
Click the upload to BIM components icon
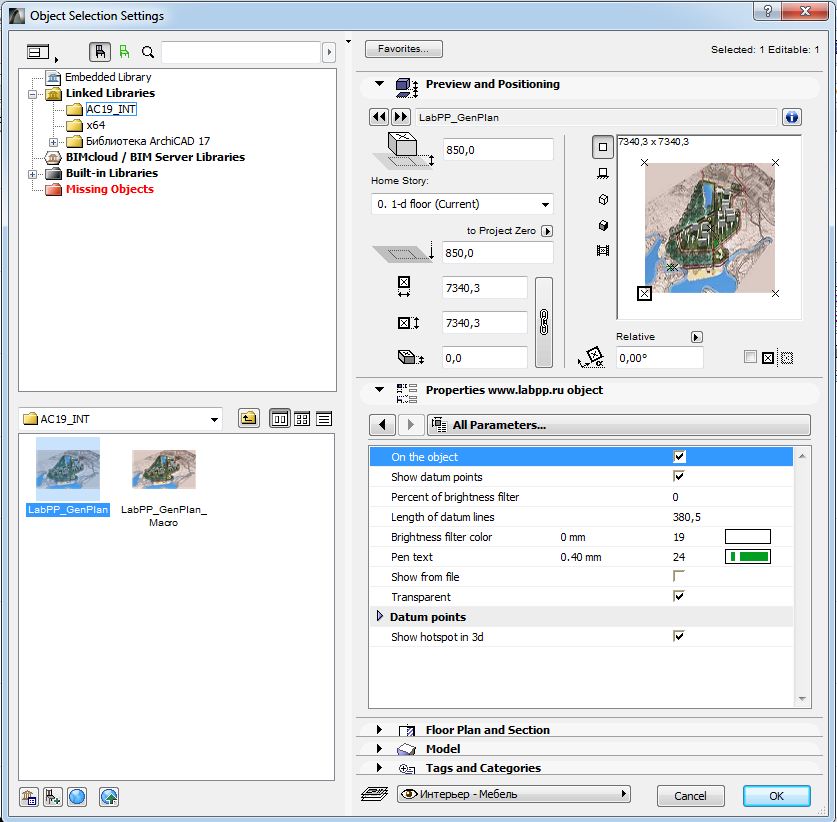109,797
